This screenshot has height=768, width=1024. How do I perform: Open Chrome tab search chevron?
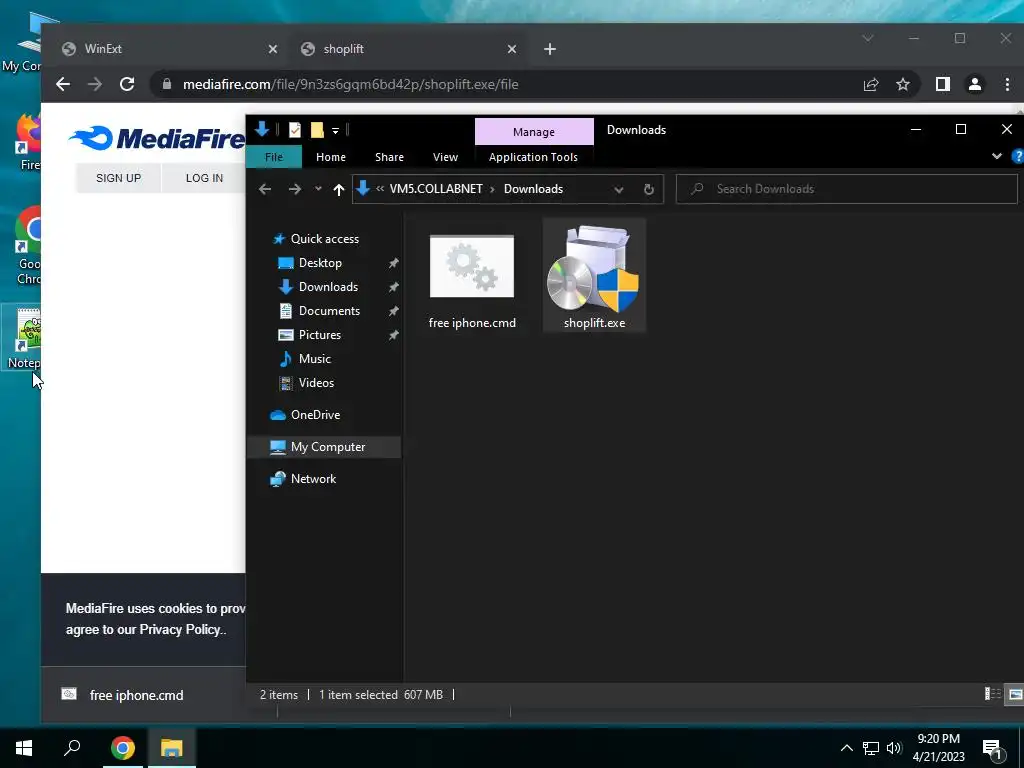pyautogui.click(x=868, y=38)
